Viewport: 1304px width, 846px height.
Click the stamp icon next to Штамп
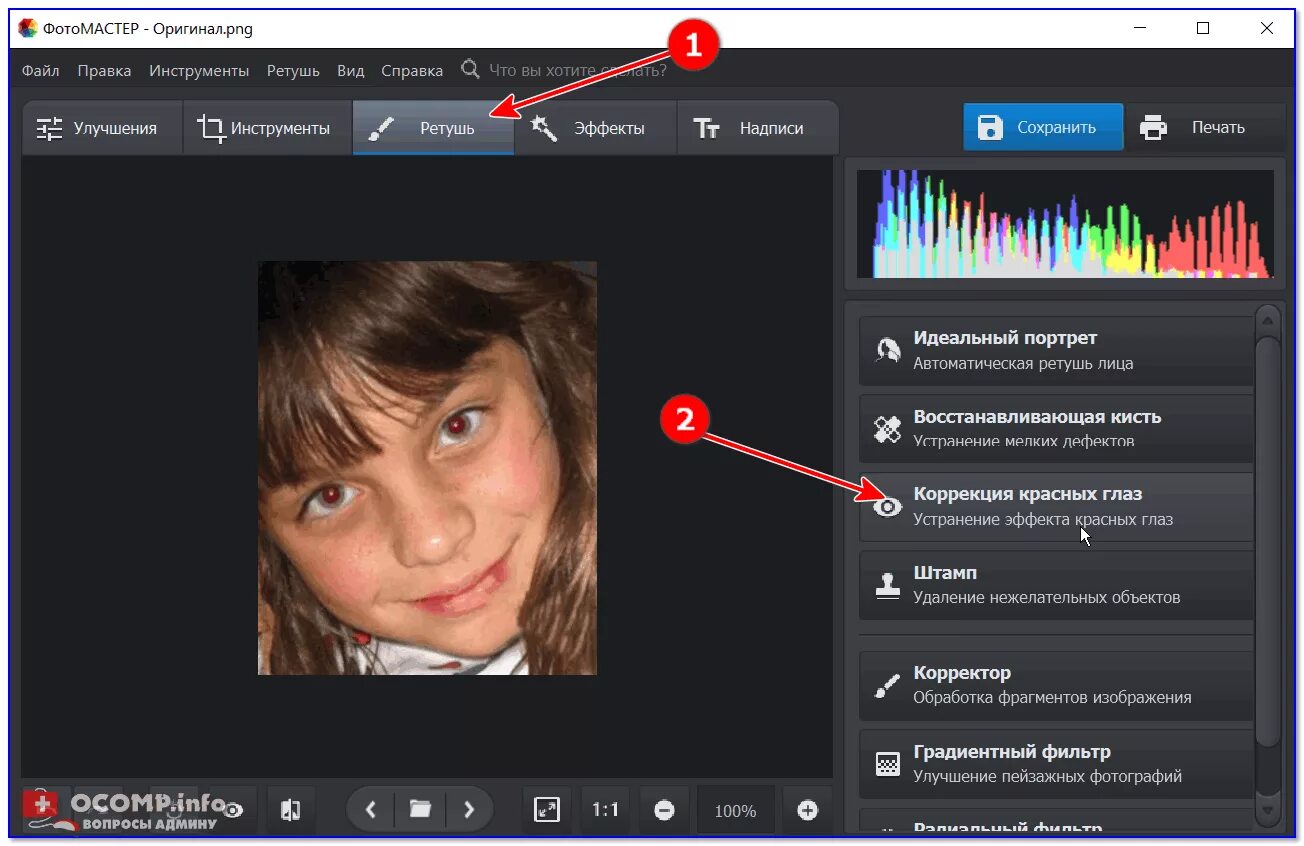point(887,586)
